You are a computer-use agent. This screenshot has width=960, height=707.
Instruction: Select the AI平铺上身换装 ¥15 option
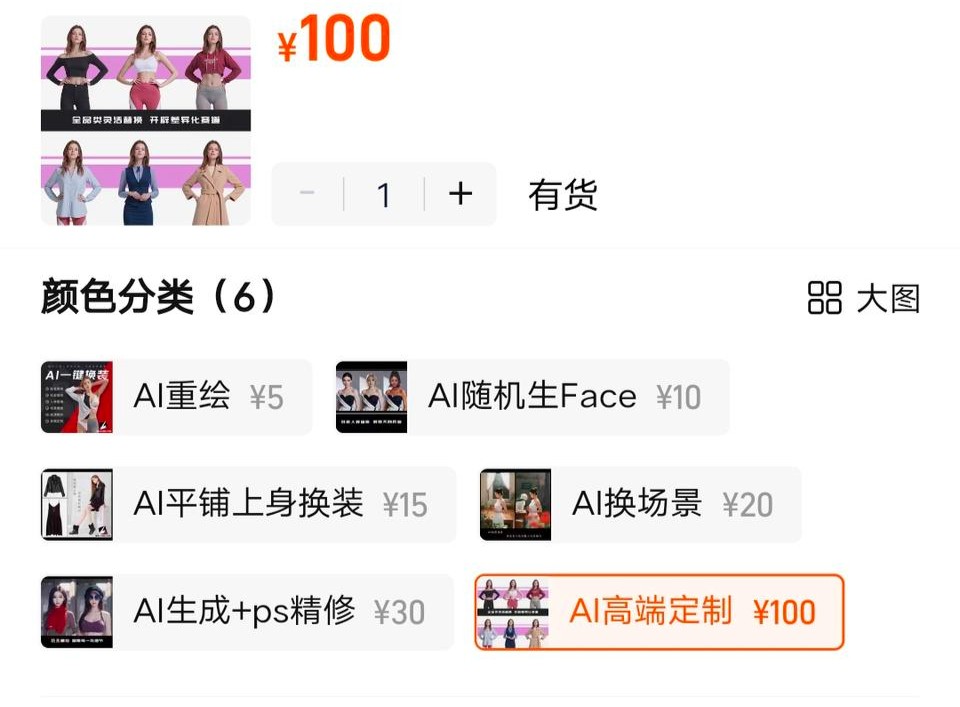pos(248,504)
